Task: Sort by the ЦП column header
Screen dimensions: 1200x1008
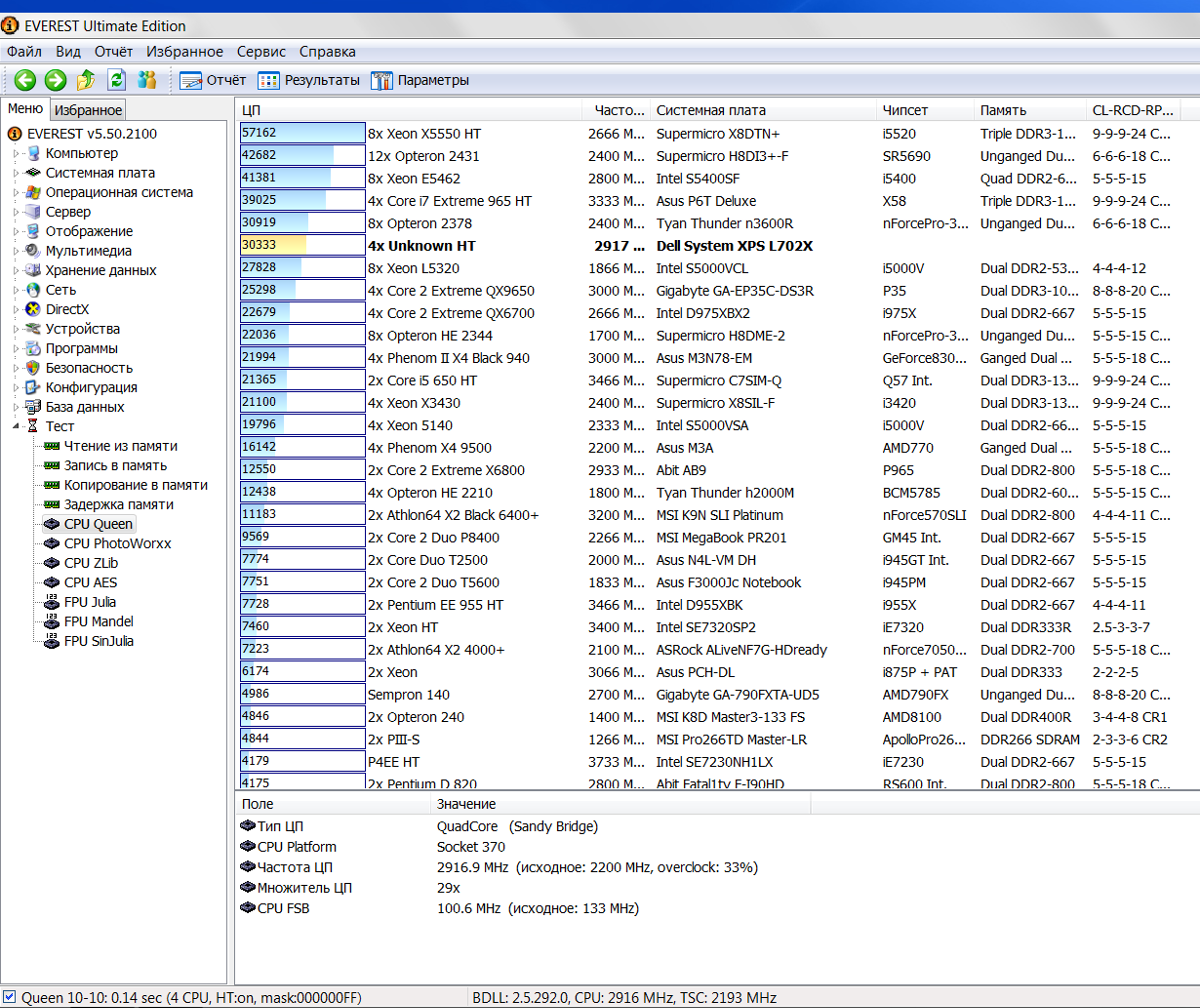Action: pos(408,110)
